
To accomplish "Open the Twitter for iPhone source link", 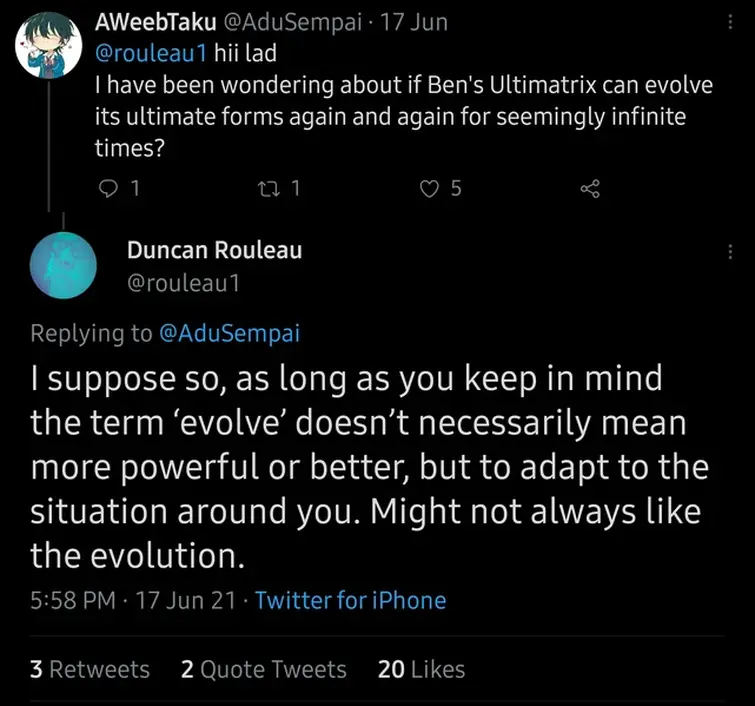I will 350,600.
